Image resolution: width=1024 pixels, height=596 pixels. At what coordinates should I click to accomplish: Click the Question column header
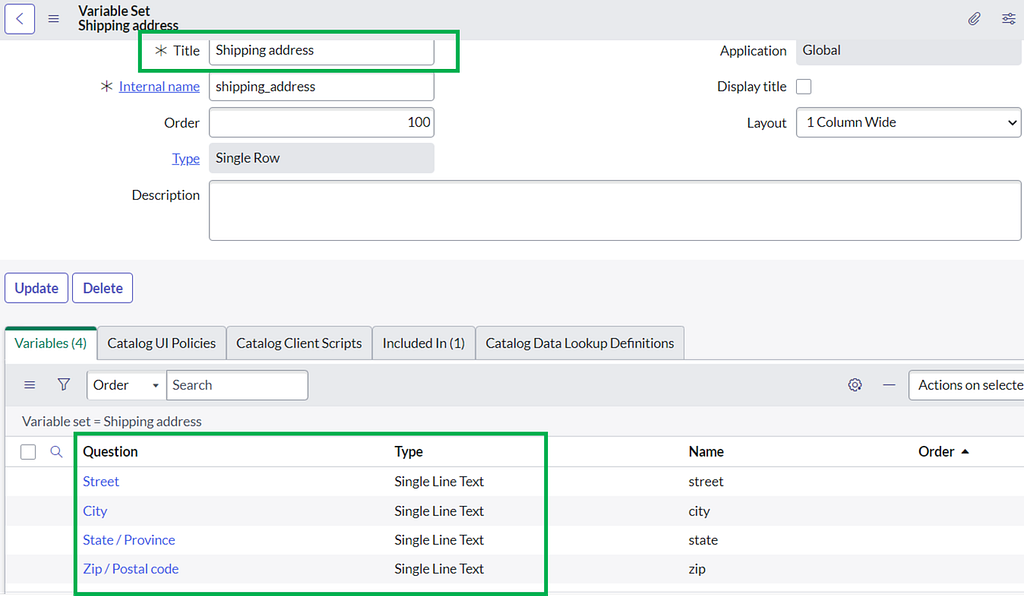coord(110,452)
